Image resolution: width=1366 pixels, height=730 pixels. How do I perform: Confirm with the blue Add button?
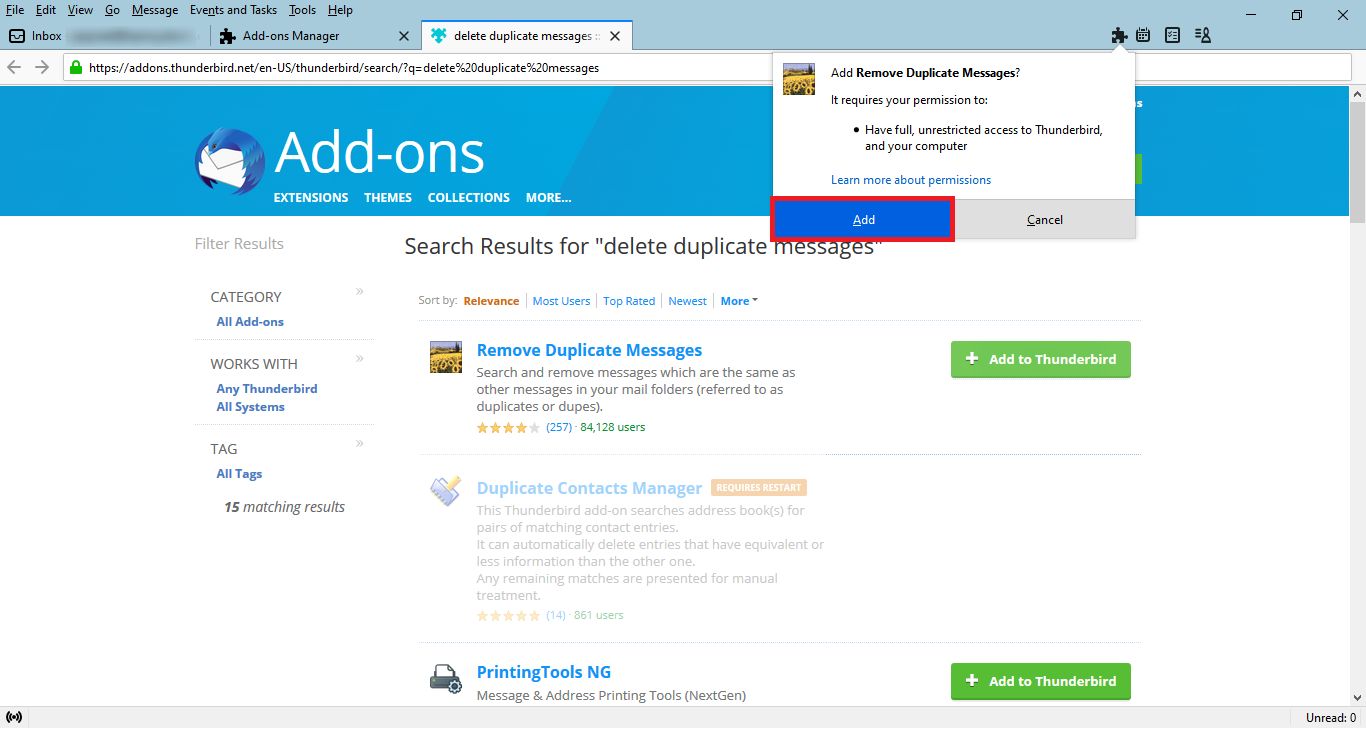pos(863,219)
